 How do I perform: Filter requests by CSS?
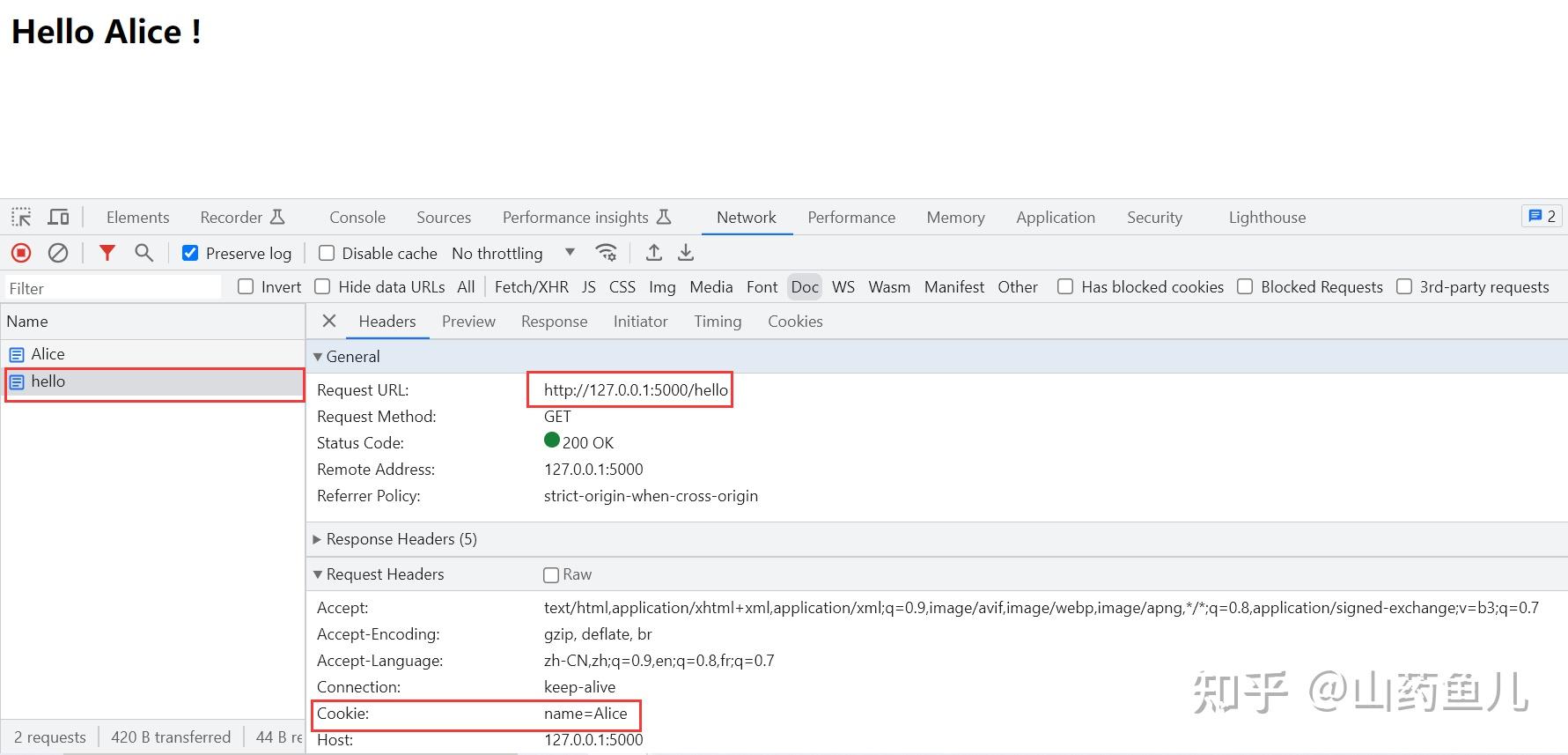622,287
